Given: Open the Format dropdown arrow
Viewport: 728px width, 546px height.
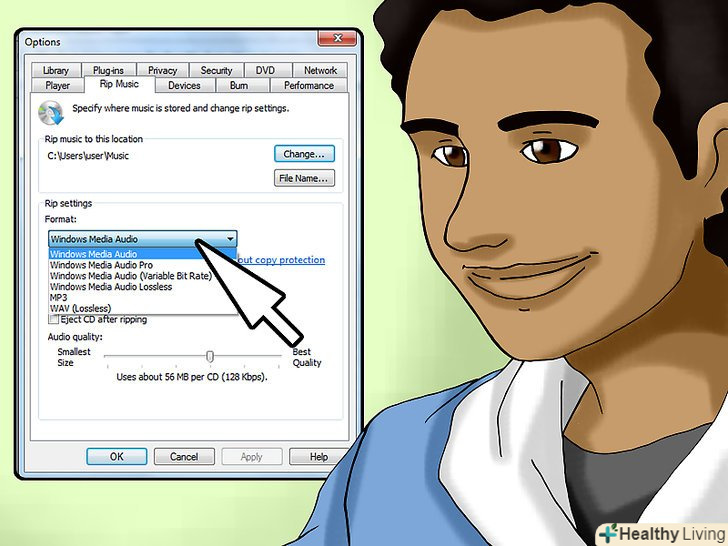Looking at the screenshot, I should tap(230, 239).
